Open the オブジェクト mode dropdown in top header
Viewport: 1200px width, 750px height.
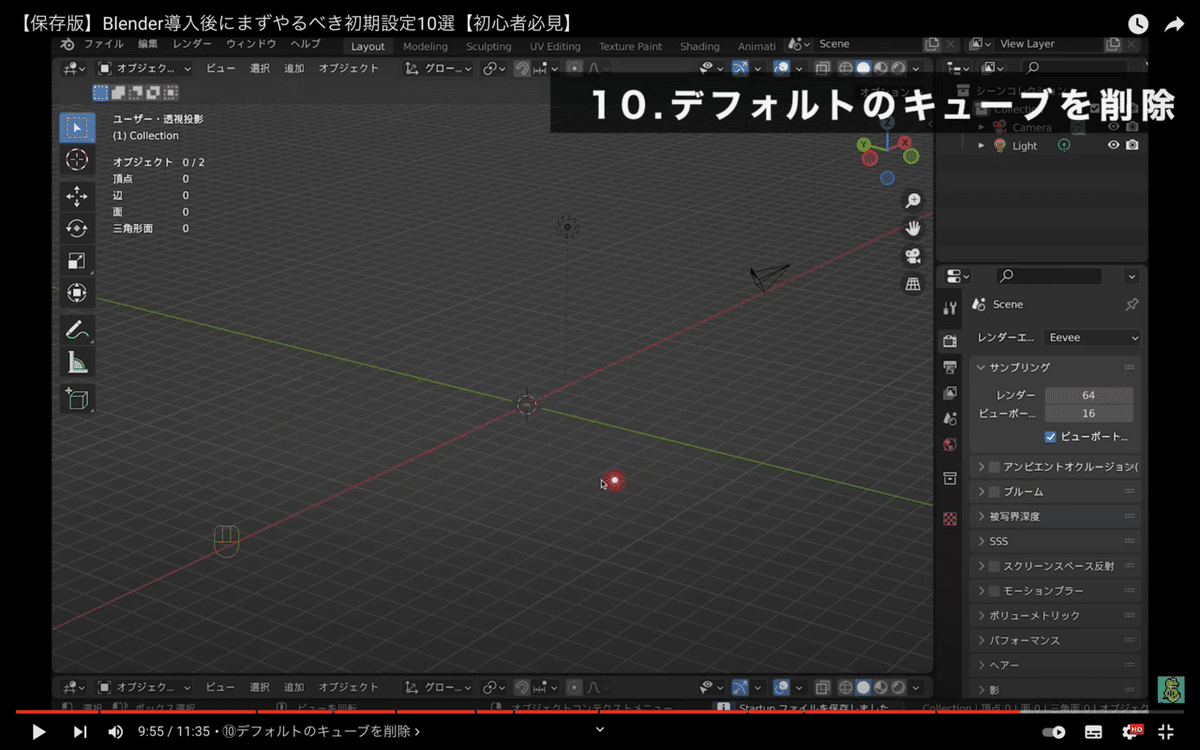(x=144, y=69)
